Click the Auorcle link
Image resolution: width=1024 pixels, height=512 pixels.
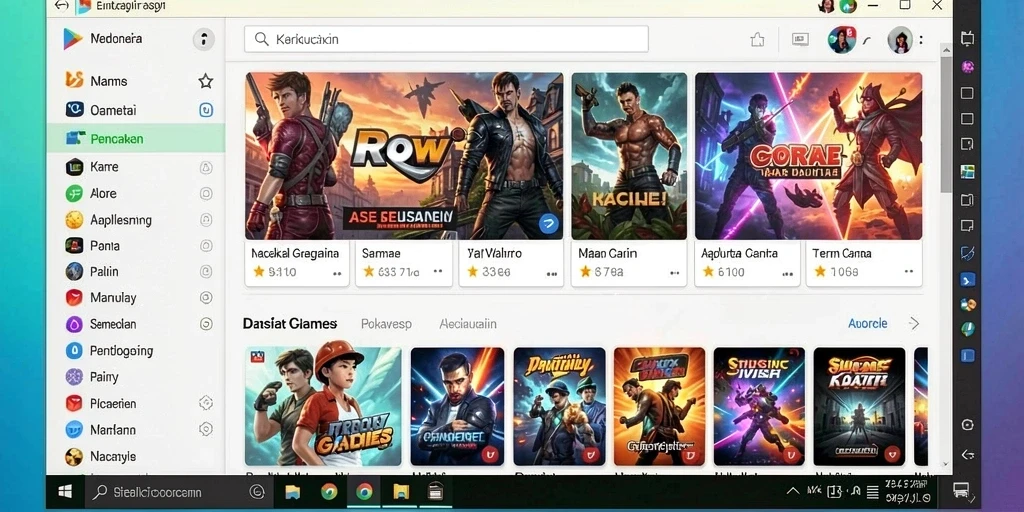click(867, 323)
